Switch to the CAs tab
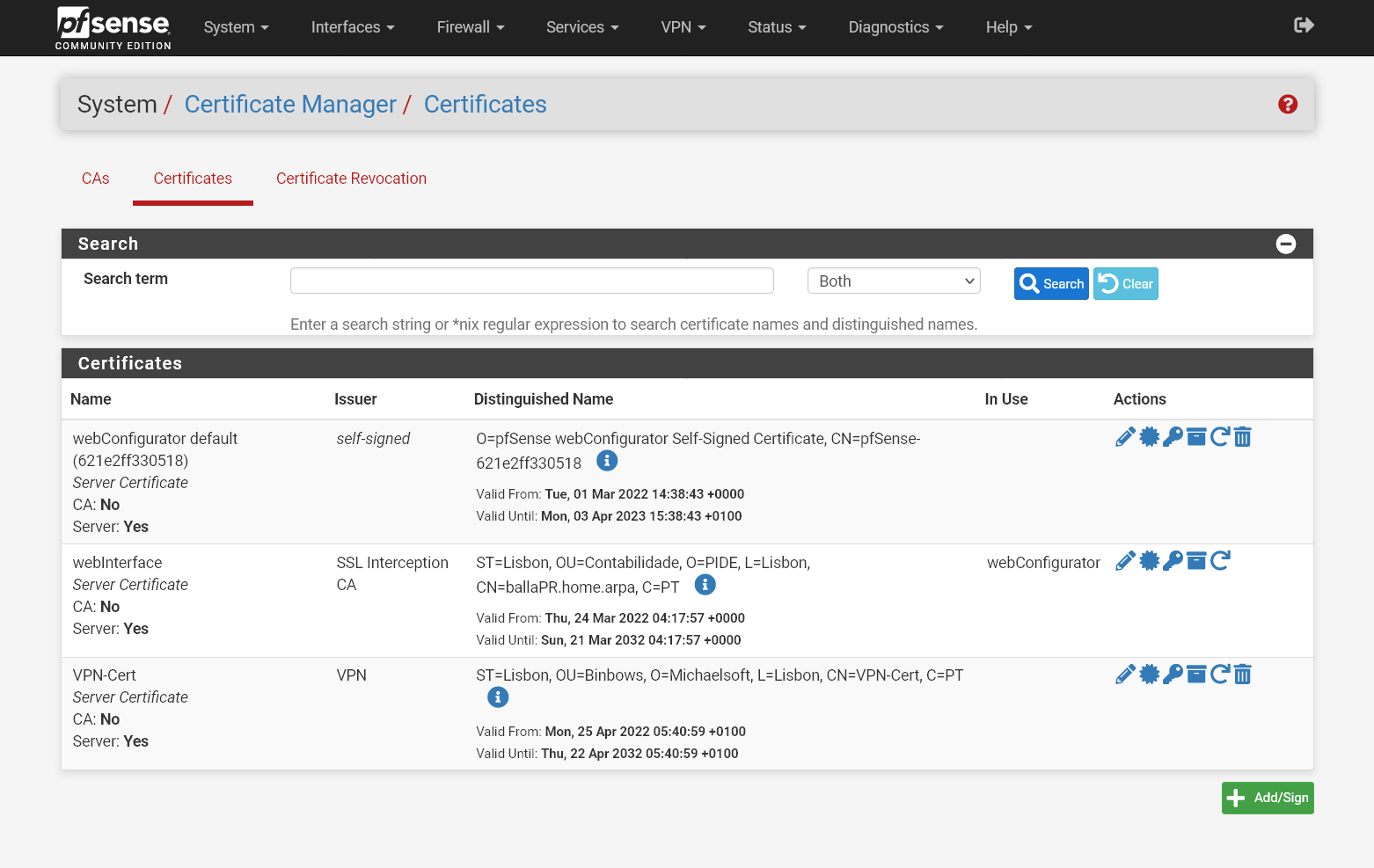The image size is (1374, 868). click(x=95, y=179)
